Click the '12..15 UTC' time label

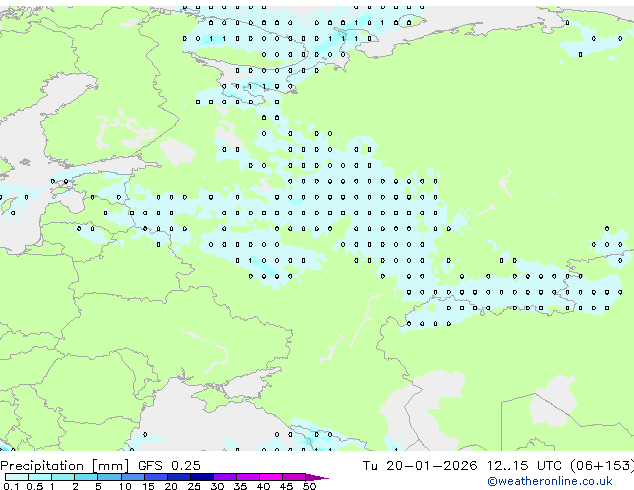(x=524, y=465)
